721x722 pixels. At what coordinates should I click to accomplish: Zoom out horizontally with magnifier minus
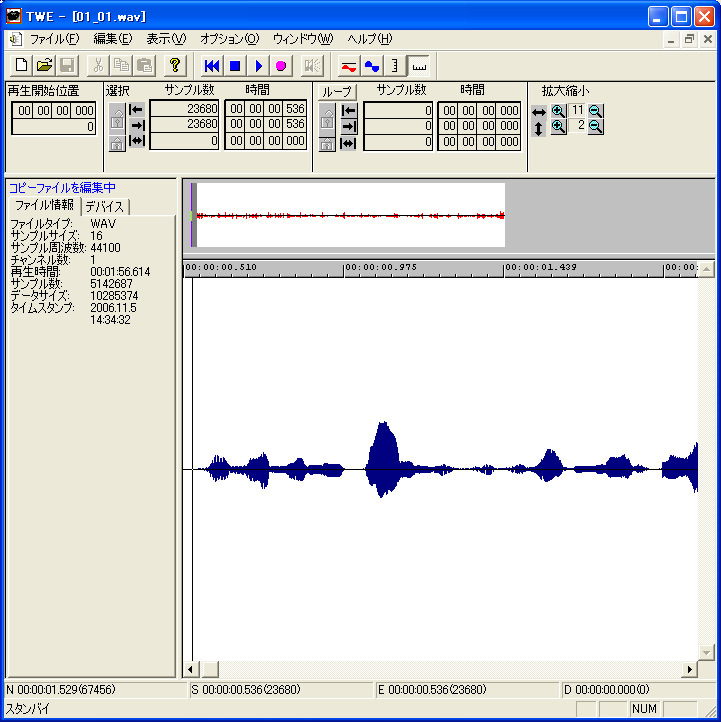coord(595,111)
